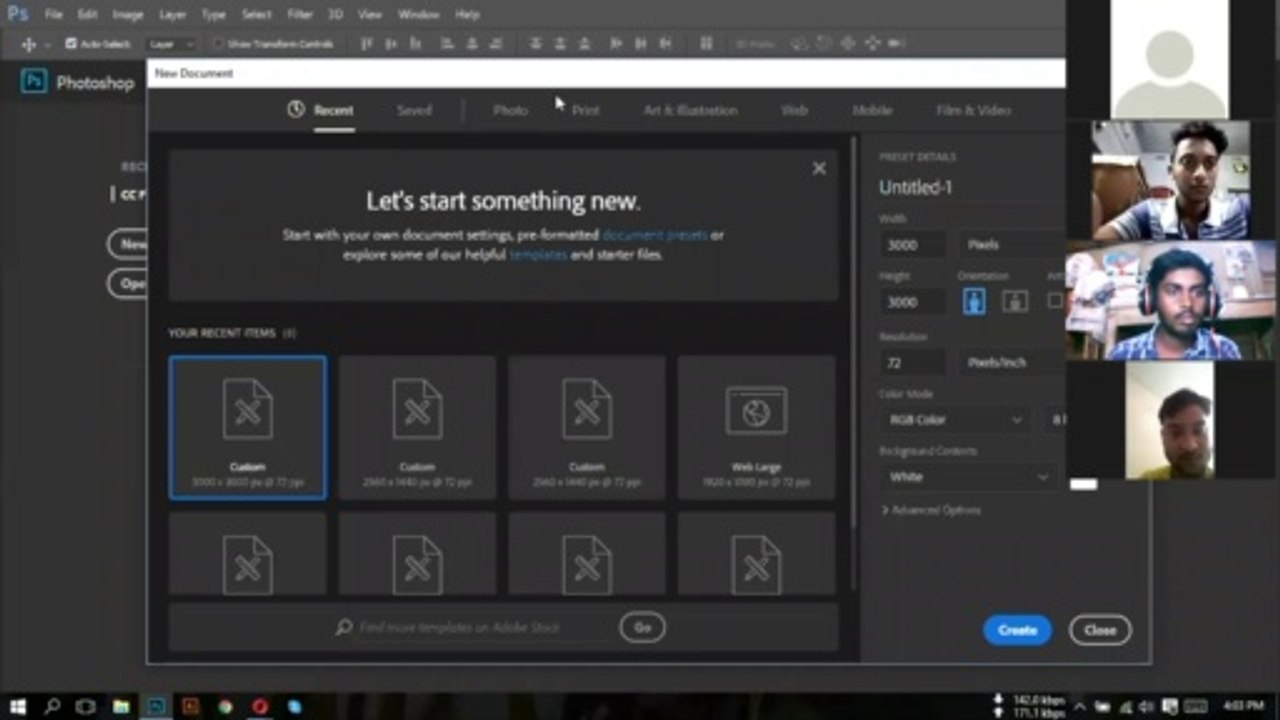Click the Photoshop taskbar icon
The image size is (1280, 720).
click(156, 706)
